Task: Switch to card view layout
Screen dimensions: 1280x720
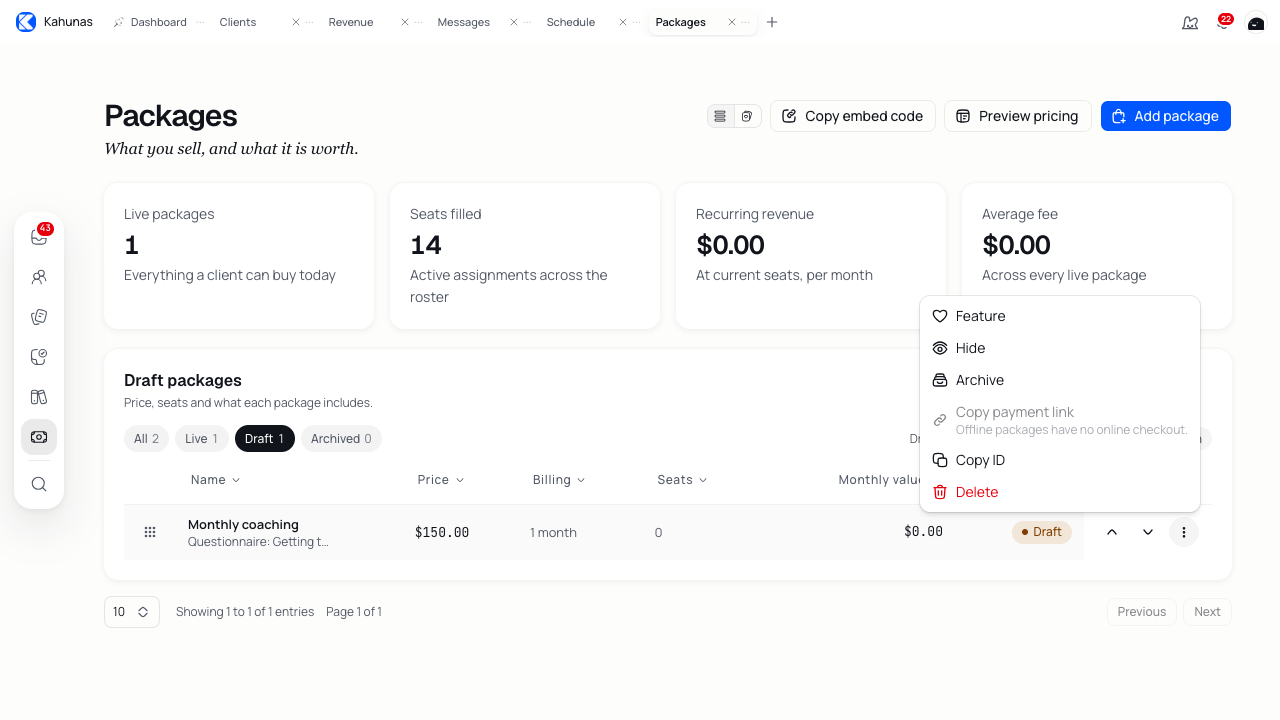Action: tap(747, 116)
